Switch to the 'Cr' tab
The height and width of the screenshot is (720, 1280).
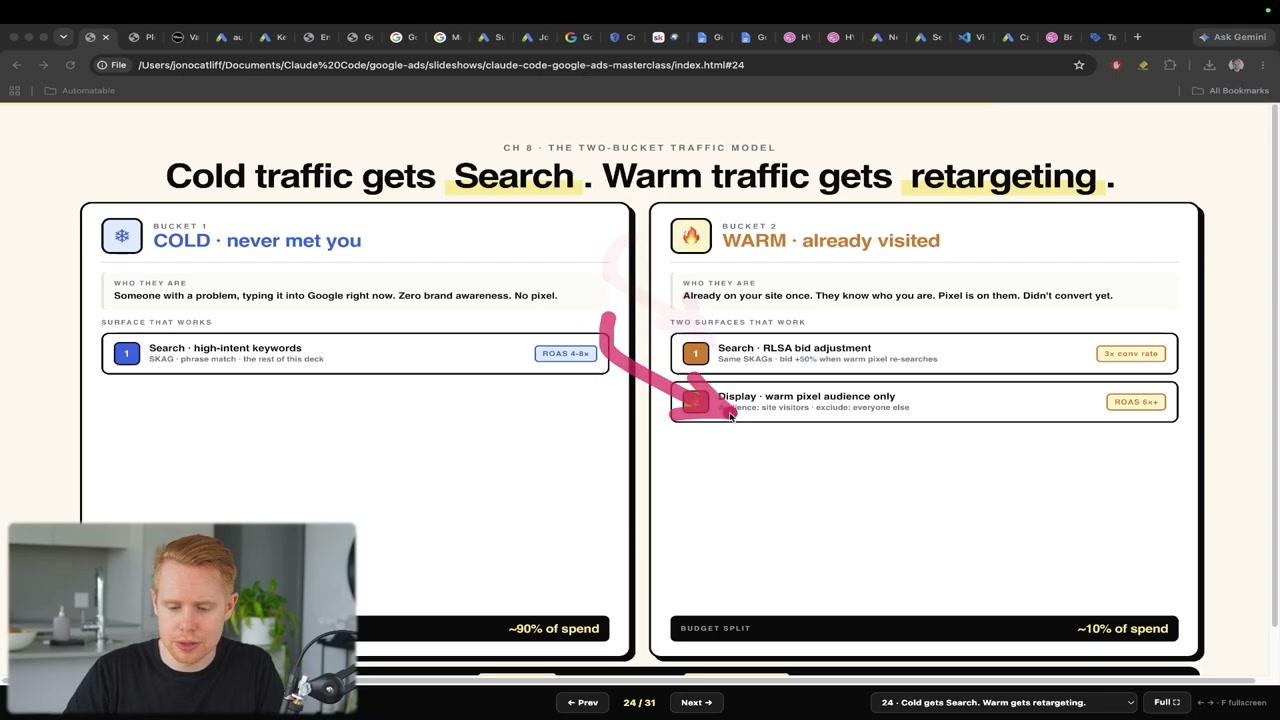(622, 37)
